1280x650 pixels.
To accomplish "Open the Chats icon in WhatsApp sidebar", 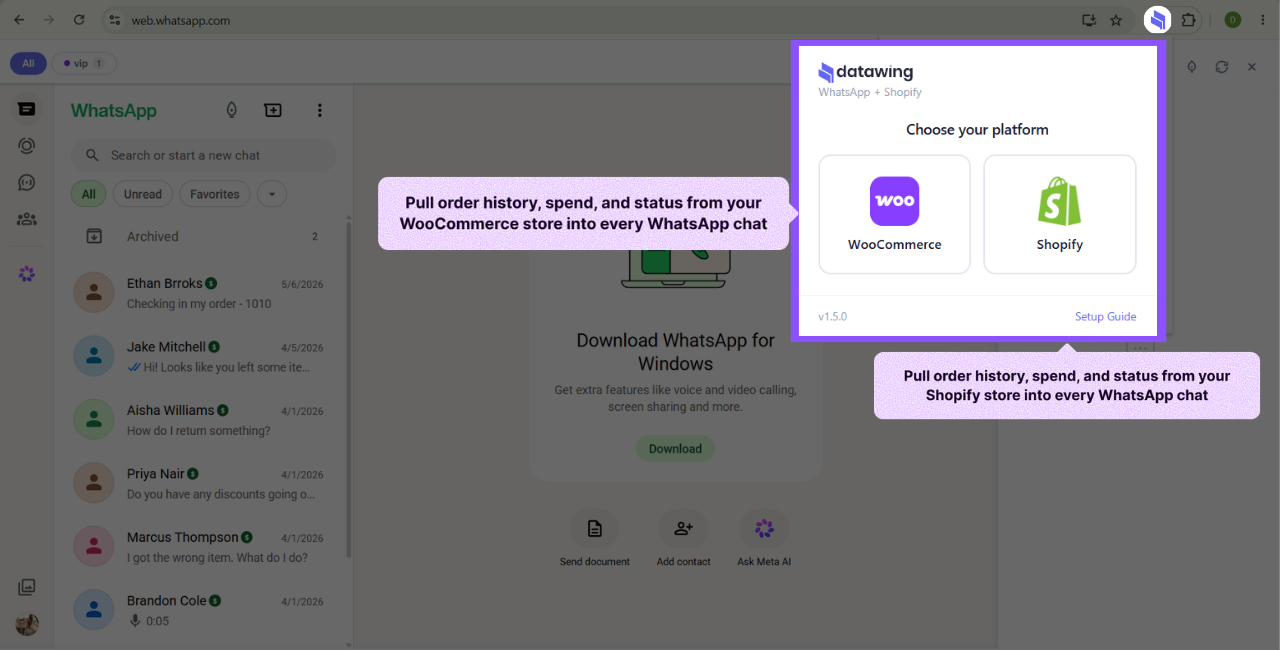I will click(27, 109).
